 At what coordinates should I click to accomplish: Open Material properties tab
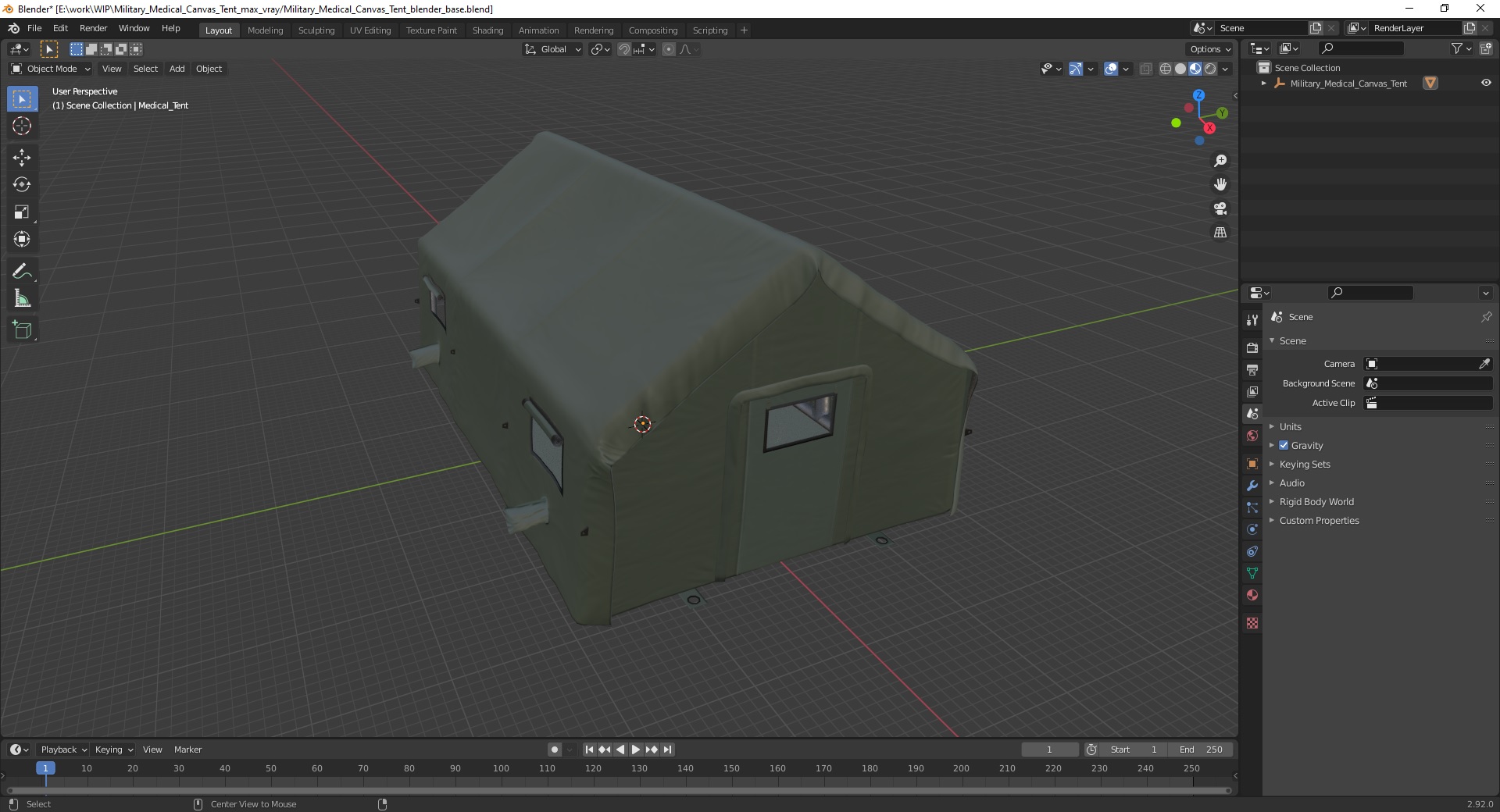click(x=1252, y=595)
